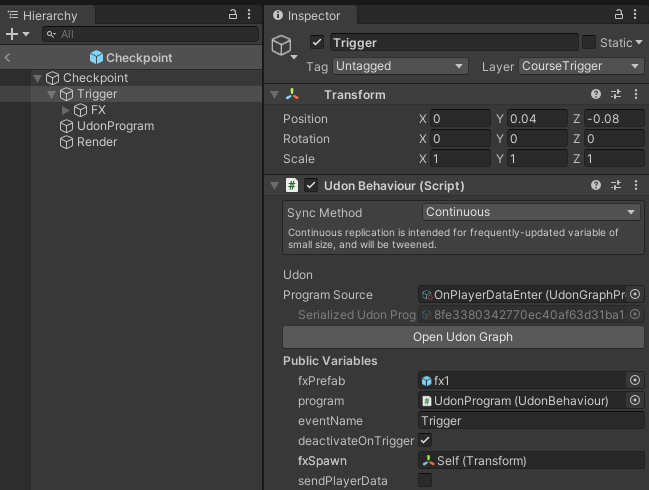Focus the Hierarchy search field
649x490 pixels.
click(150, 34)
